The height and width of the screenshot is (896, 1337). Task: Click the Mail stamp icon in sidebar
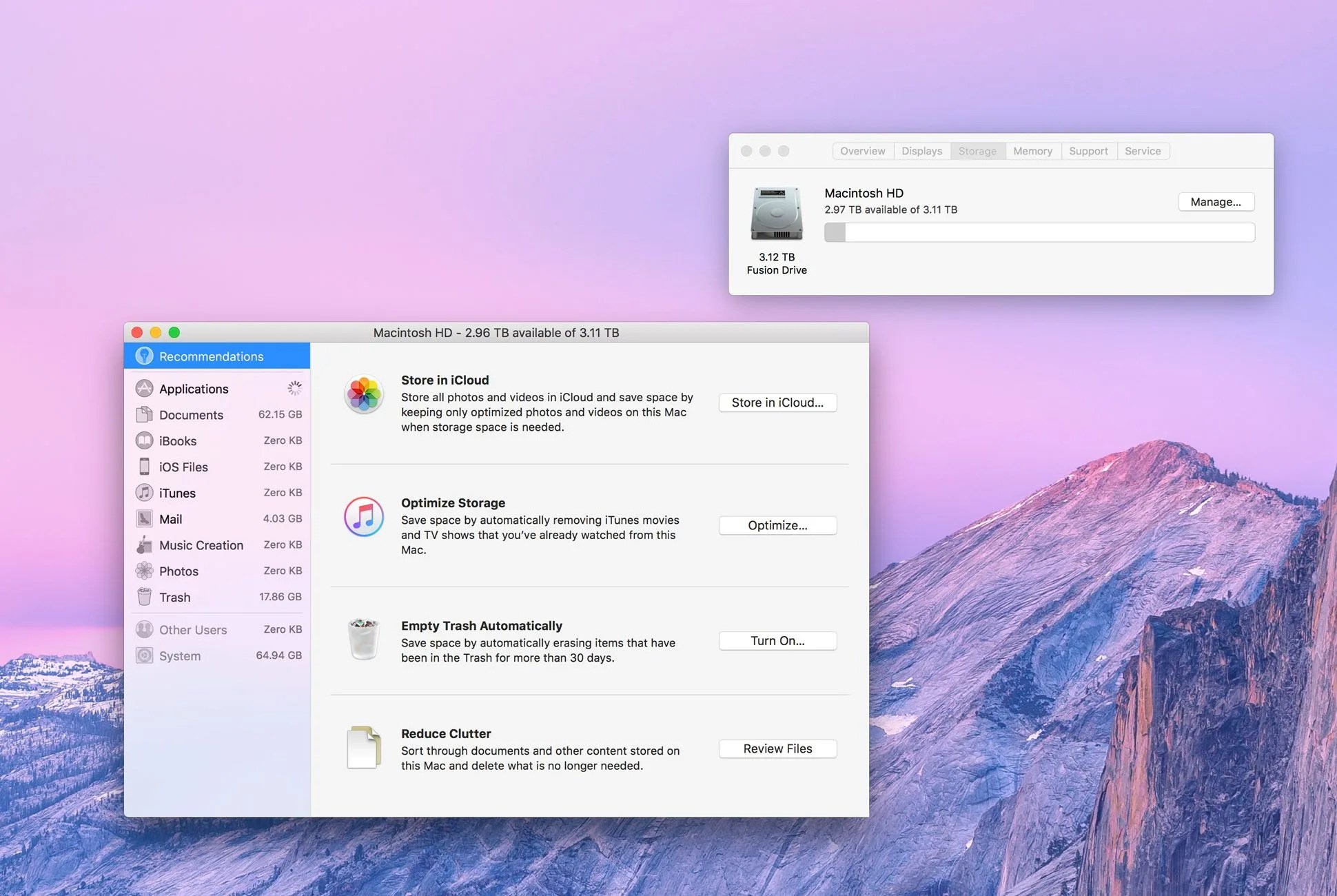(144, 519)
